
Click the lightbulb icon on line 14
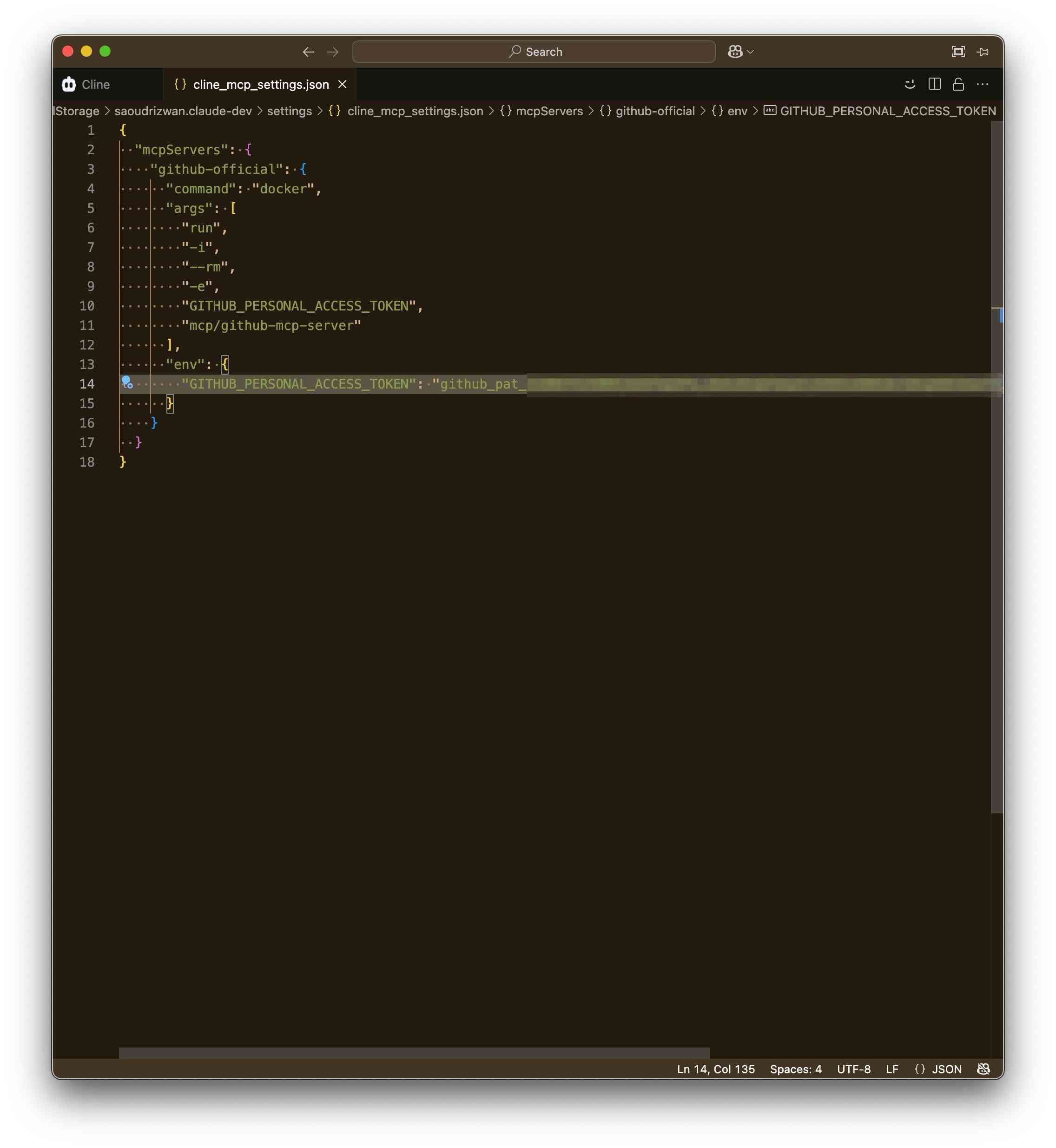(126, 382)
